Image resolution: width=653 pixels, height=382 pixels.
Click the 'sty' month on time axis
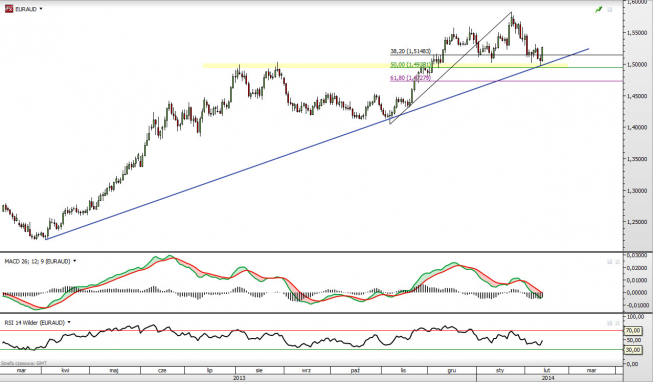pos(500,370)
